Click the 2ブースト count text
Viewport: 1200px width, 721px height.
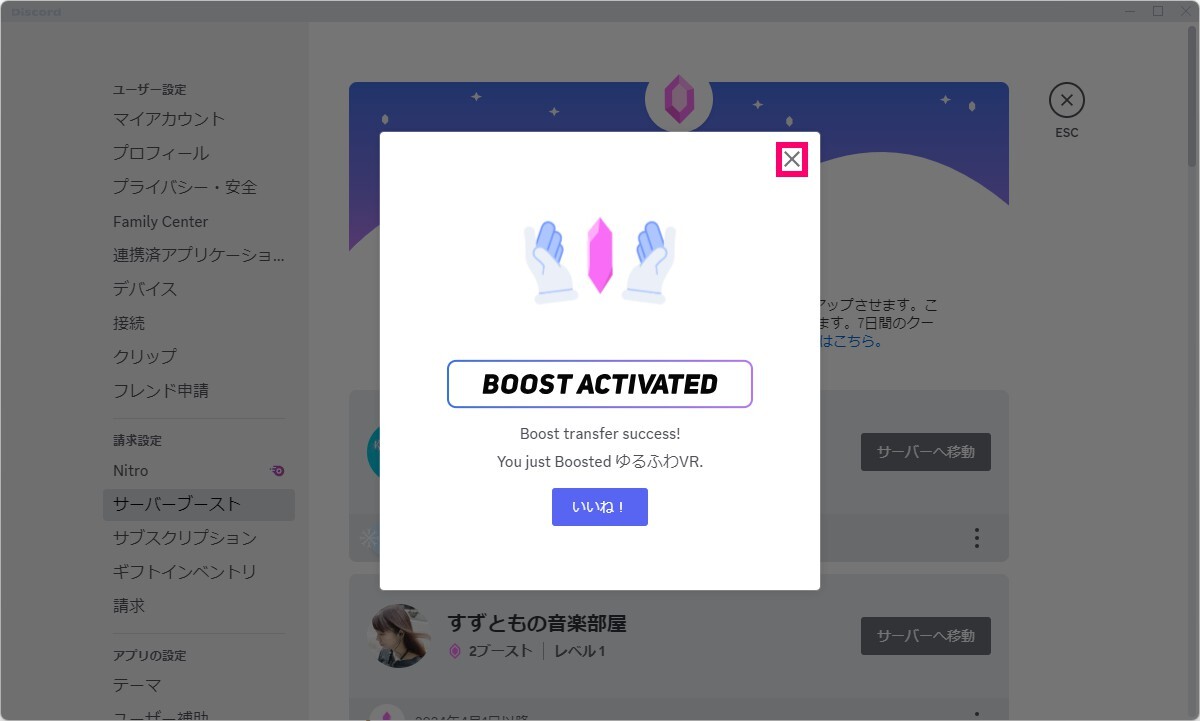(x=501, y=652)
